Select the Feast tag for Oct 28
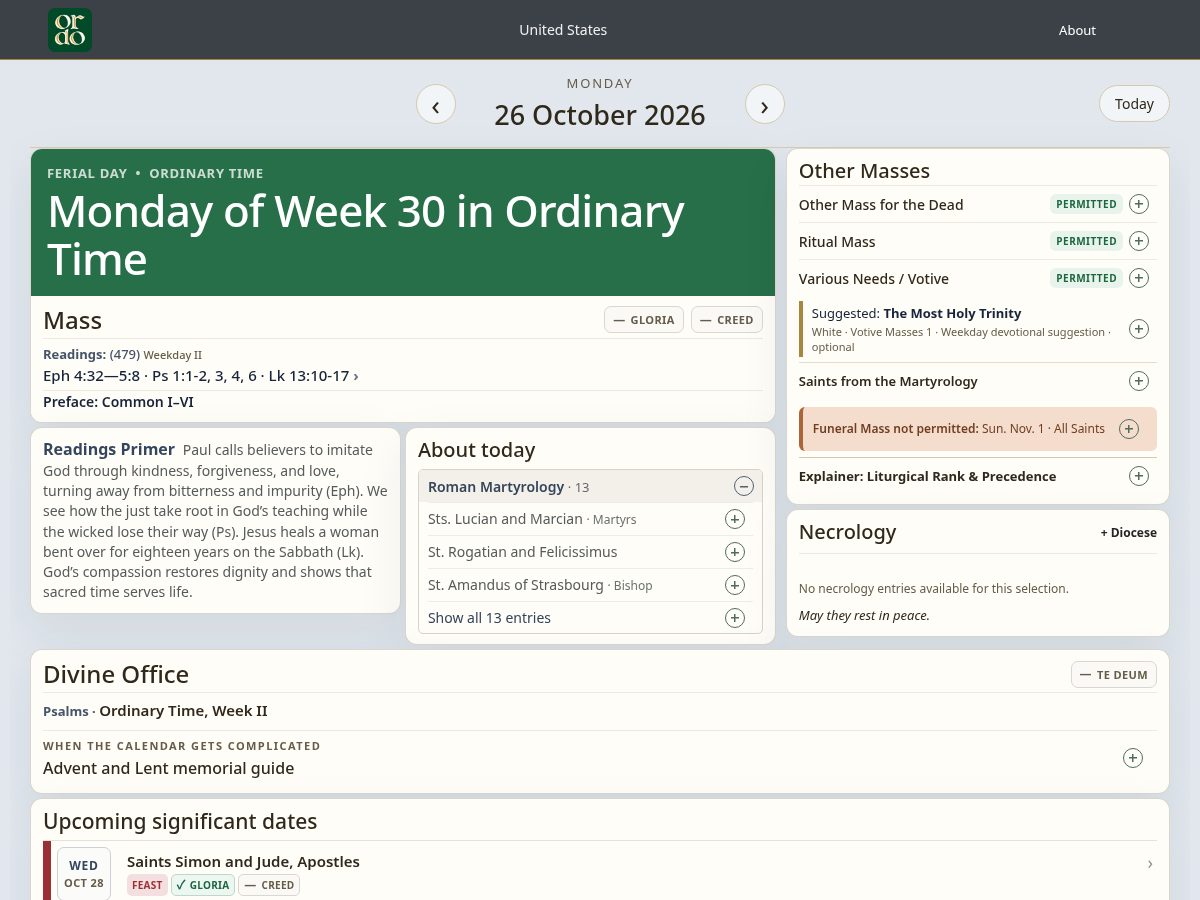Viewport: 1200px width, 900px height. click(x=147, y=885)
